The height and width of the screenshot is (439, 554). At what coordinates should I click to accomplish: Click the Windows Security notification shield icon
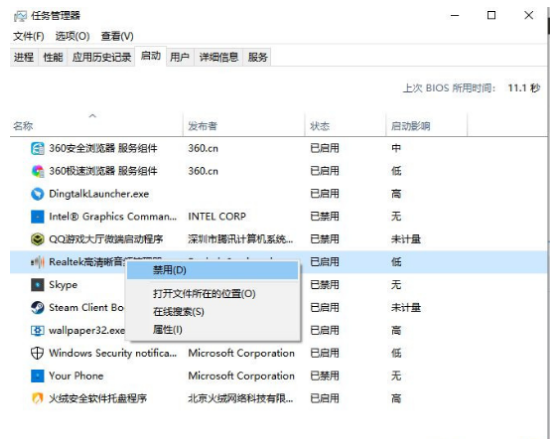point(37,353)
